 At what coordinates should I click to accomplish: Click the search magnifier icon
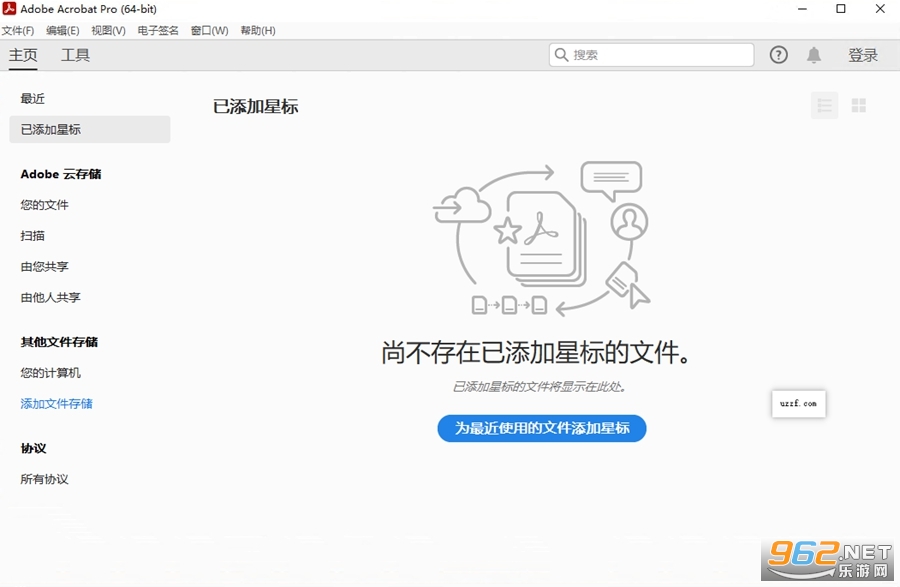[x=561, y=55]
